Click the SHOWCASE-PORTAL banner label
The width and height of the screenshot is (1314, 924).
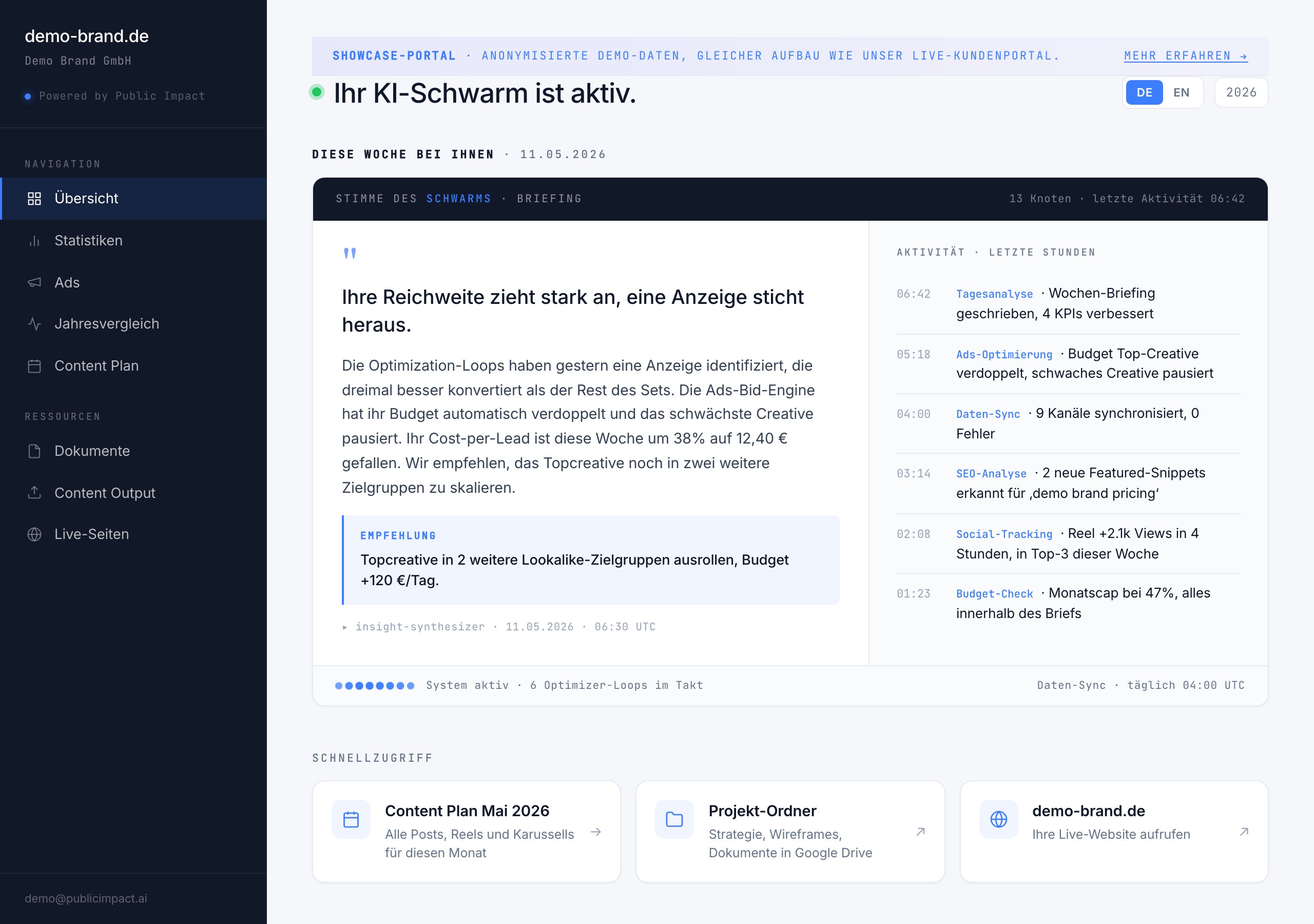(x=394, y=56)
